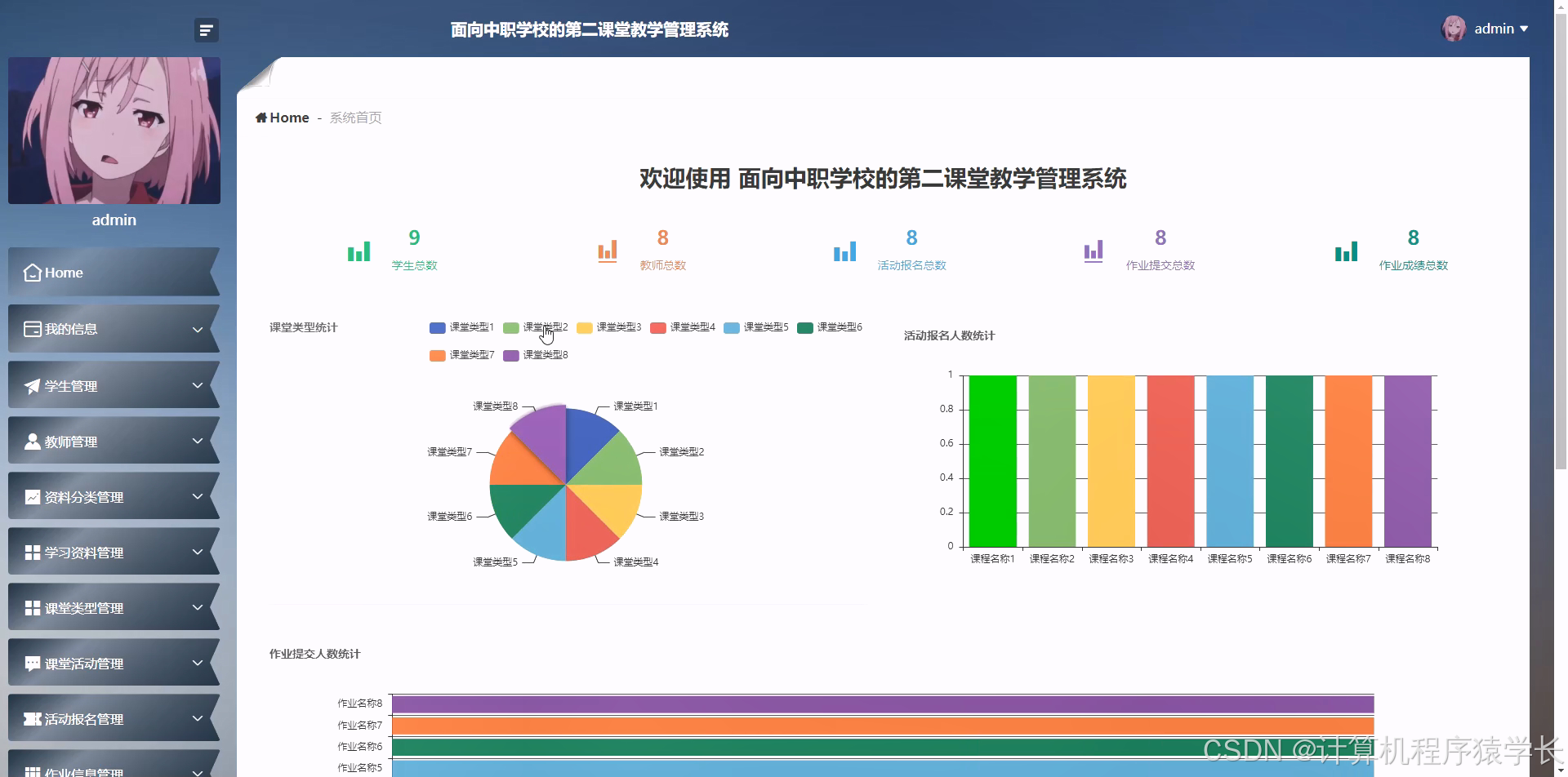The width and height of the screenshot is (1568, 777).
Task: Click the 学生管理 paper plane icon
Action: [x=33, y=386]
